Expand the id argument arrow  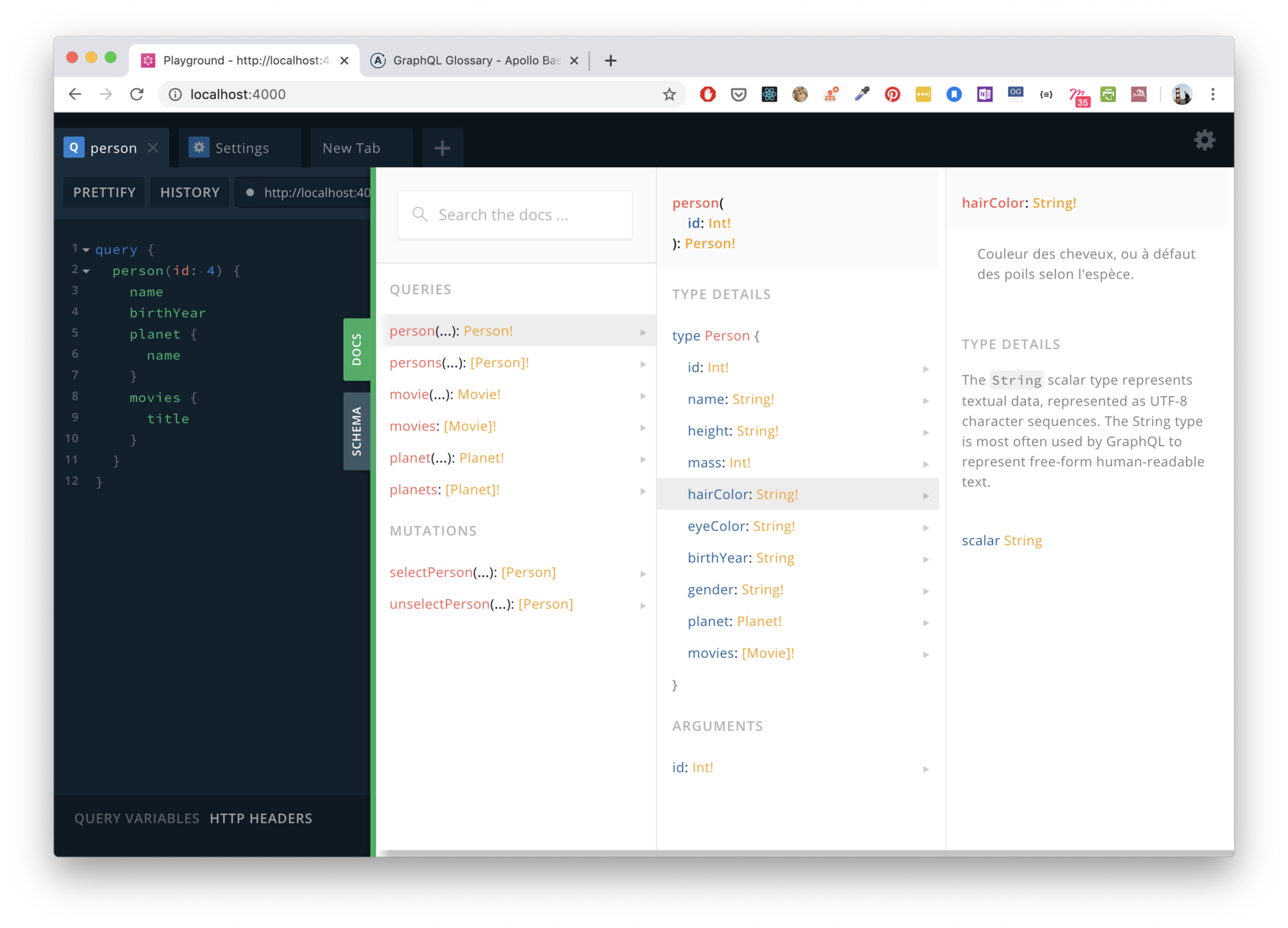click(x=926, y=769)
